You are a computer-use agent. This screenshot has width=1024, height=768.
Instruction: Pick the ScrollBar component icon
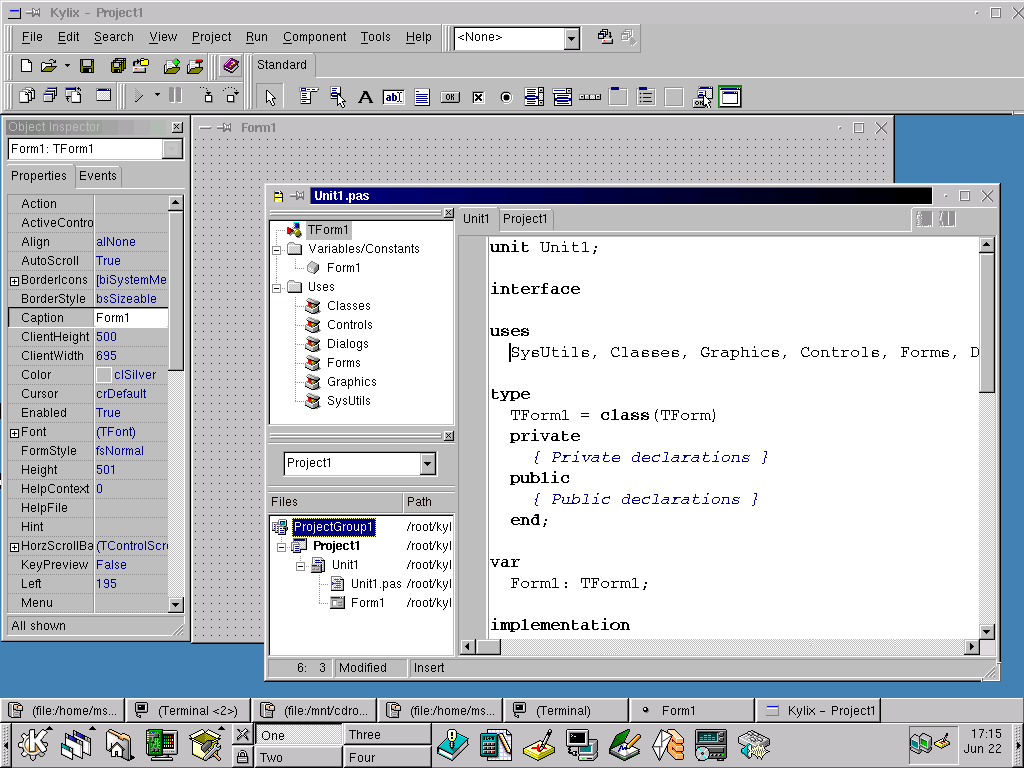click(590, 97)
